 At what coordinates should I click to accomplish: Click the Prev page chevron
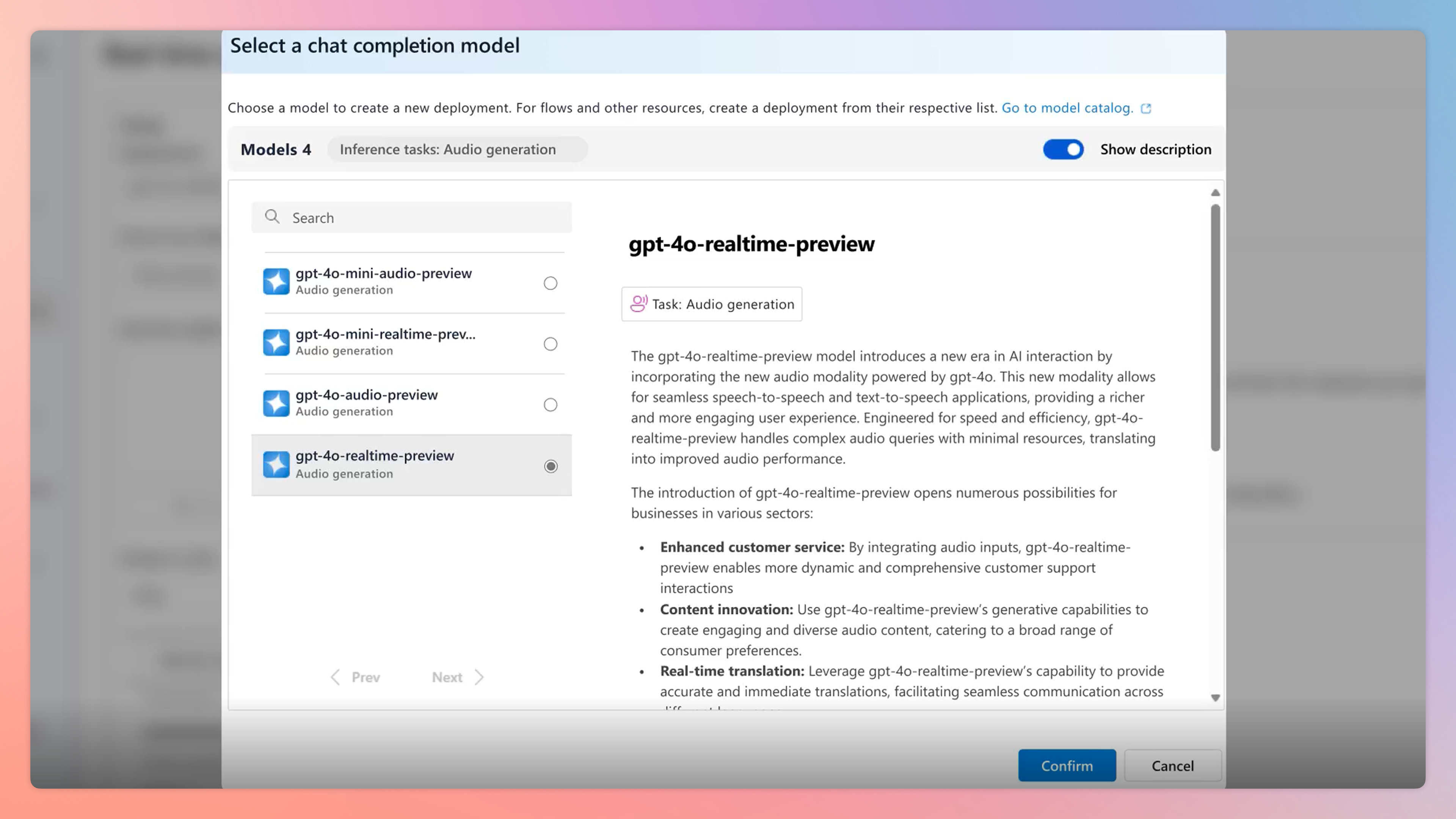[x=335, y=677]
